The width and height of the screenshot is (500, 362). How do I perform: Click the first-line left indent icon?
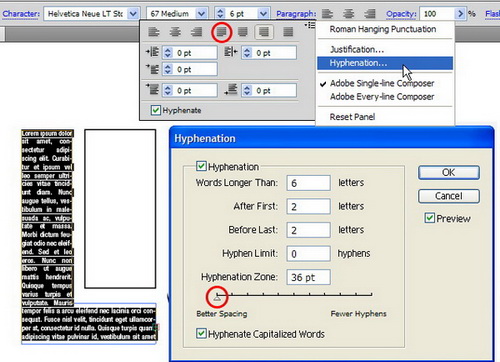tap(152, 69)
